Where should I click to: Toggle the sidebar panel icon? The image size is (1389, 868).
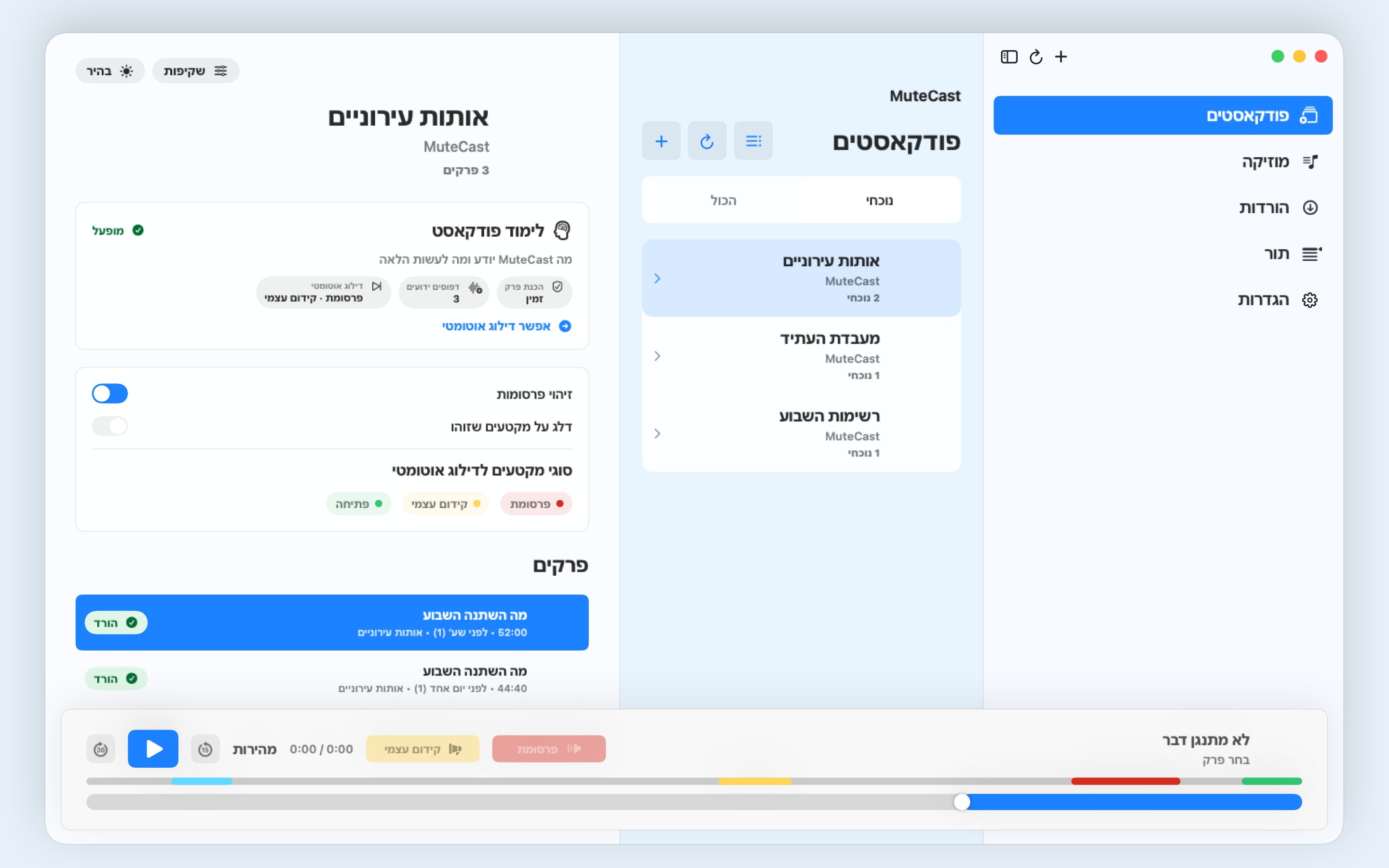tap(1009, 57)
